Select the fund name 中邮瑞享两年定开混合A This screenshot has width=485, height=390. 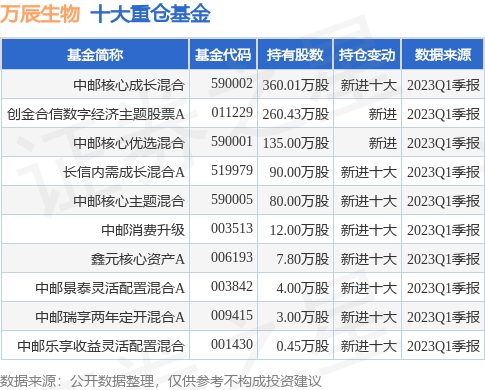tap(110, 317)
